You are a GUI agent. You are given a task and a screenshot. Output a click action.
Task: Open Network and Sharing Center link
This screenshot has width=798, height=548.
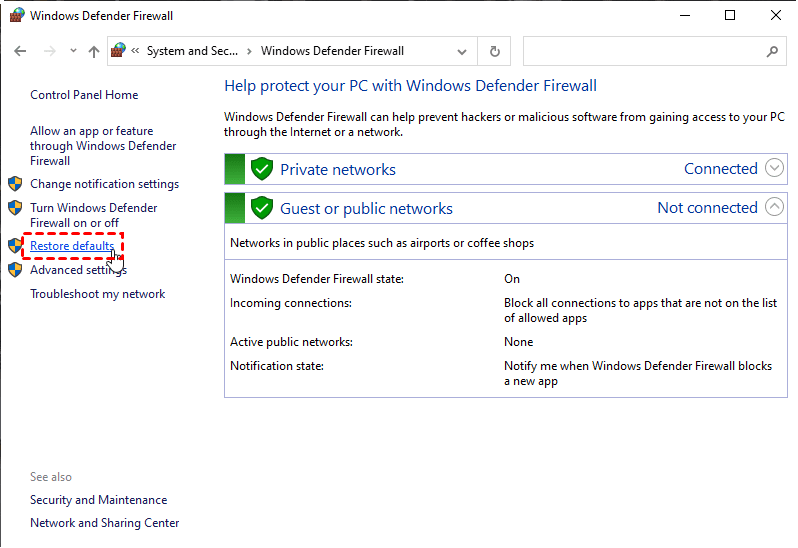point(104,523)
